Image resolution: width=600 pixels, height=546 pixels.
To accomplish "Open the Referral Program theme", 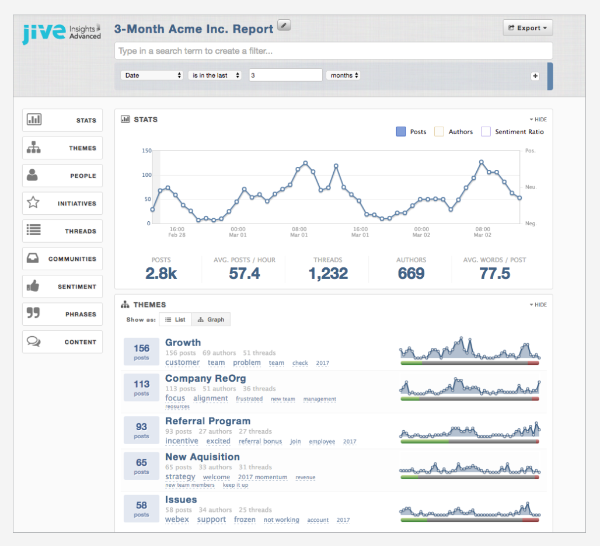I will pyautogui.click(x=208, y=421).
